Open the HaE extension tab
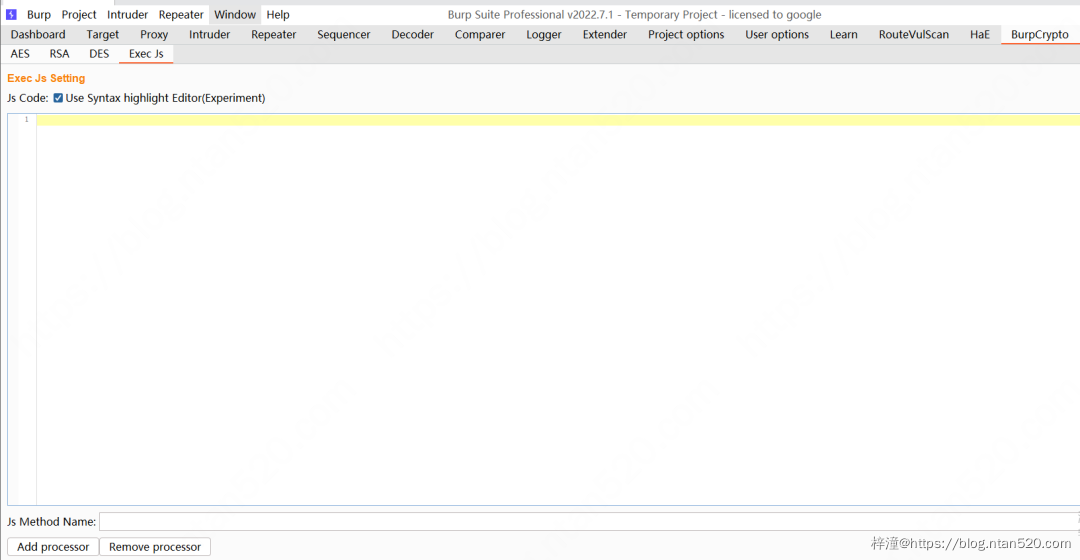1080x560 pixels. 979,34
